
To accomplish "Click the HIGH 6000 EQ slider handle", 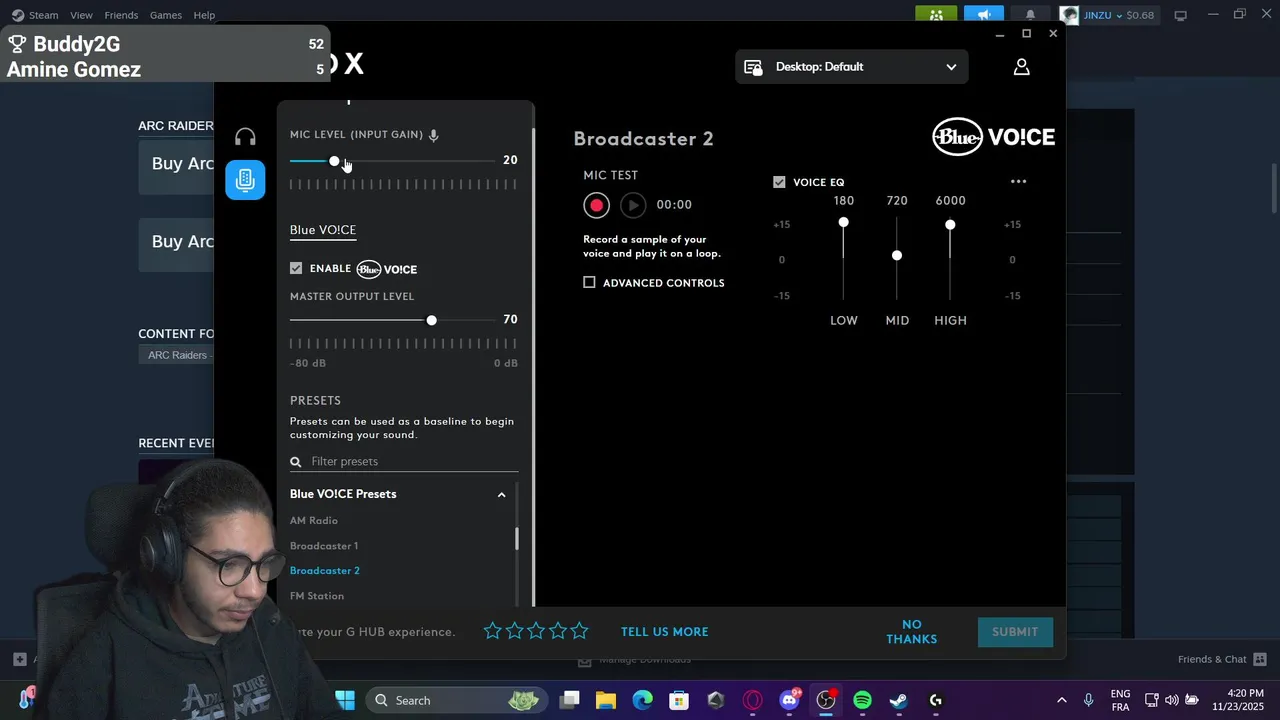I will (950, 225).
